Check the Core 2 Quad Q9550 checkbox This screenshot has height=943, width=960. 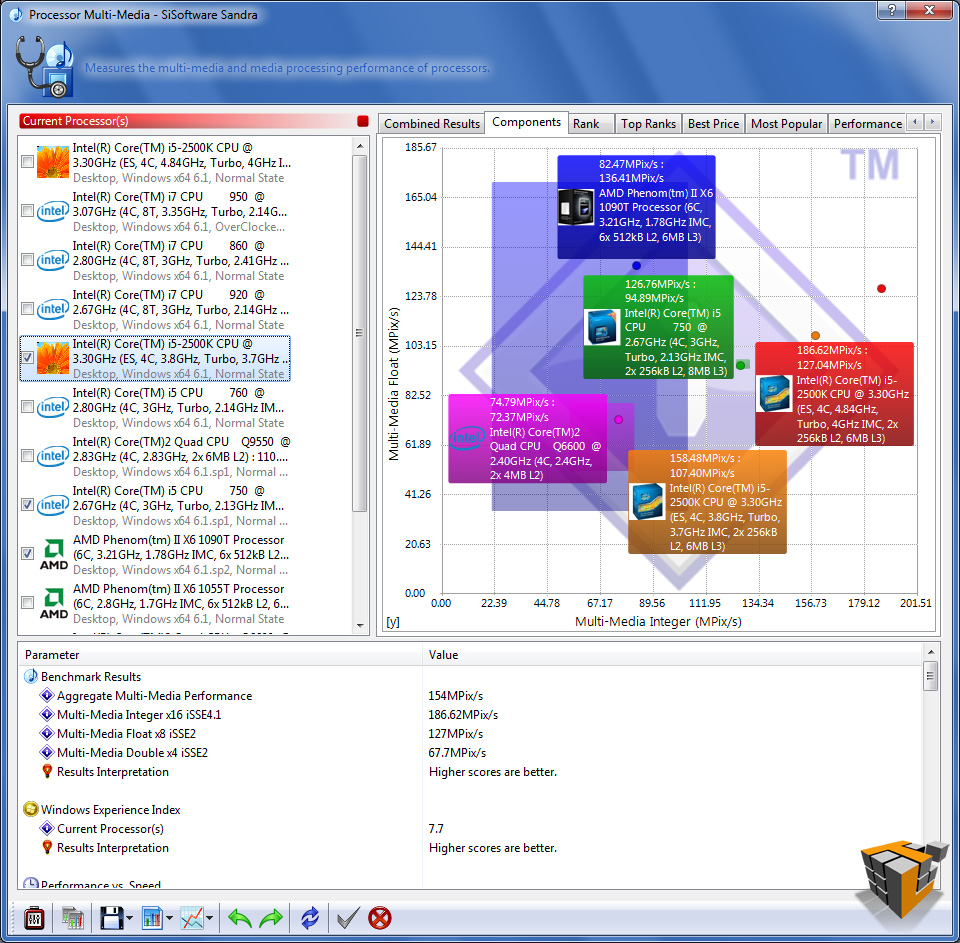pyautogui.click(x=27, y=456)
